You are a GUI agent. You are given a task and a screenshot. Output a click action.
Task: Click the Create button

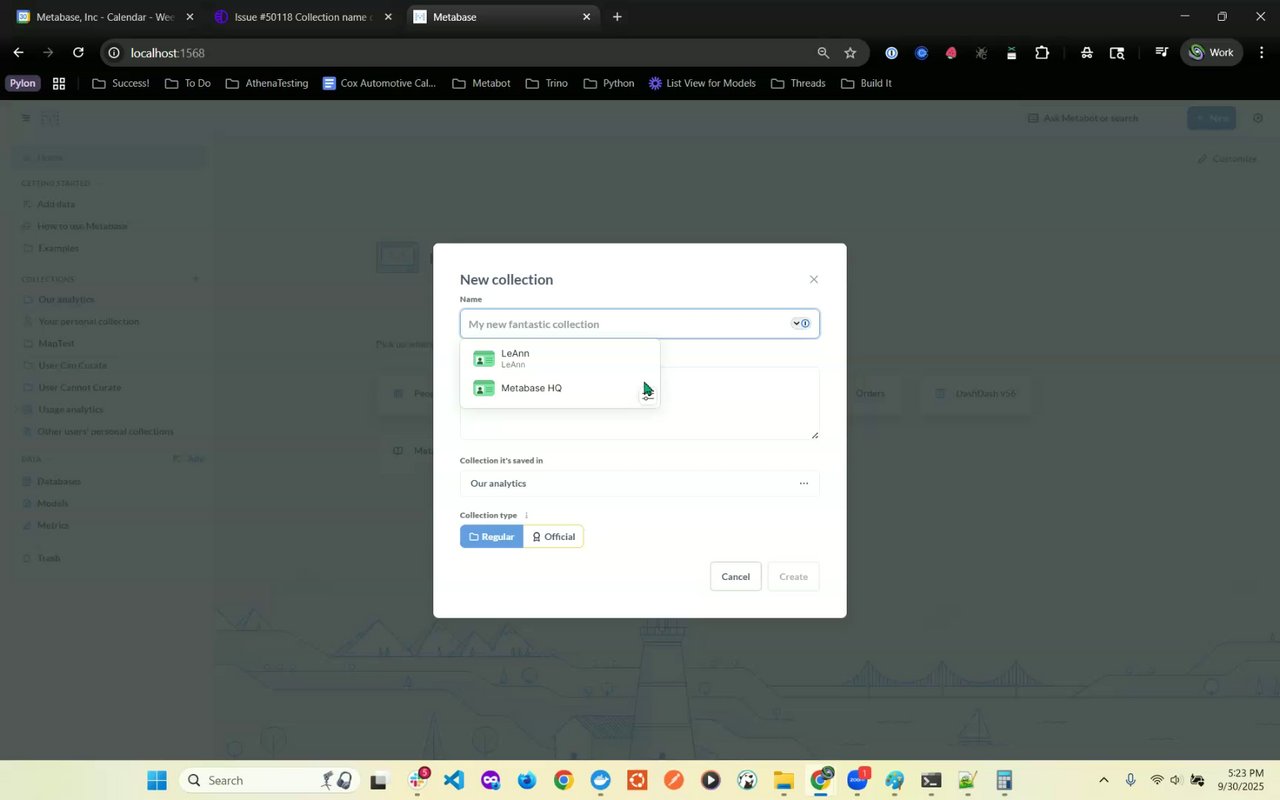click(793, 576)
